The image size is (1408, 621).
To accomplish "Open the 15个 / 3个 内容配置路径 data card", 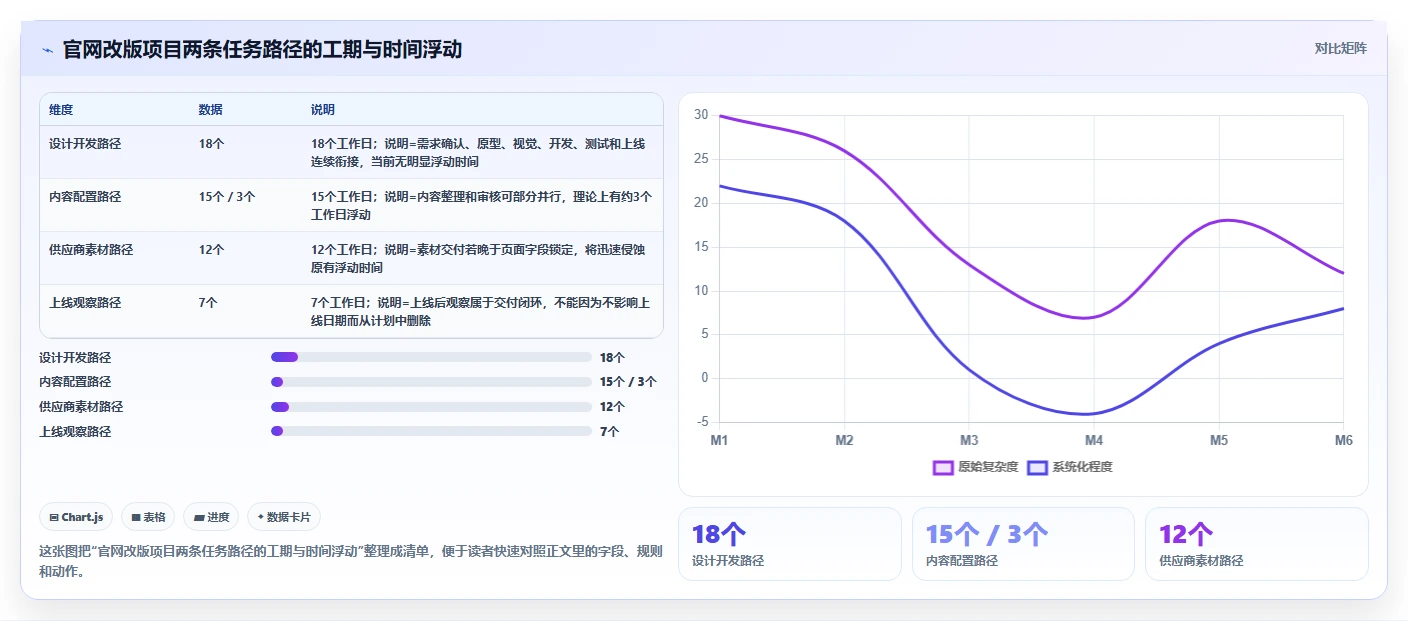I will click(x=1023, y=544).
